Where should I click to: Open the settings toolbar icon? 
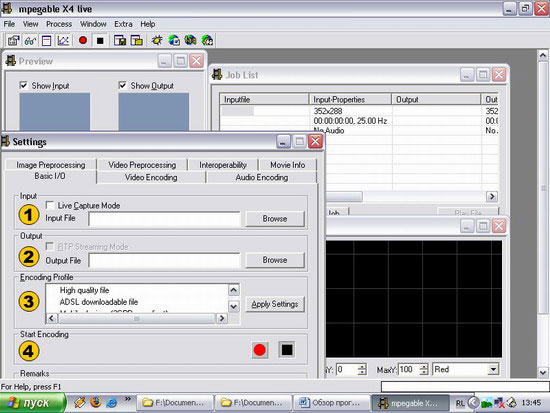tap(13, 41)
